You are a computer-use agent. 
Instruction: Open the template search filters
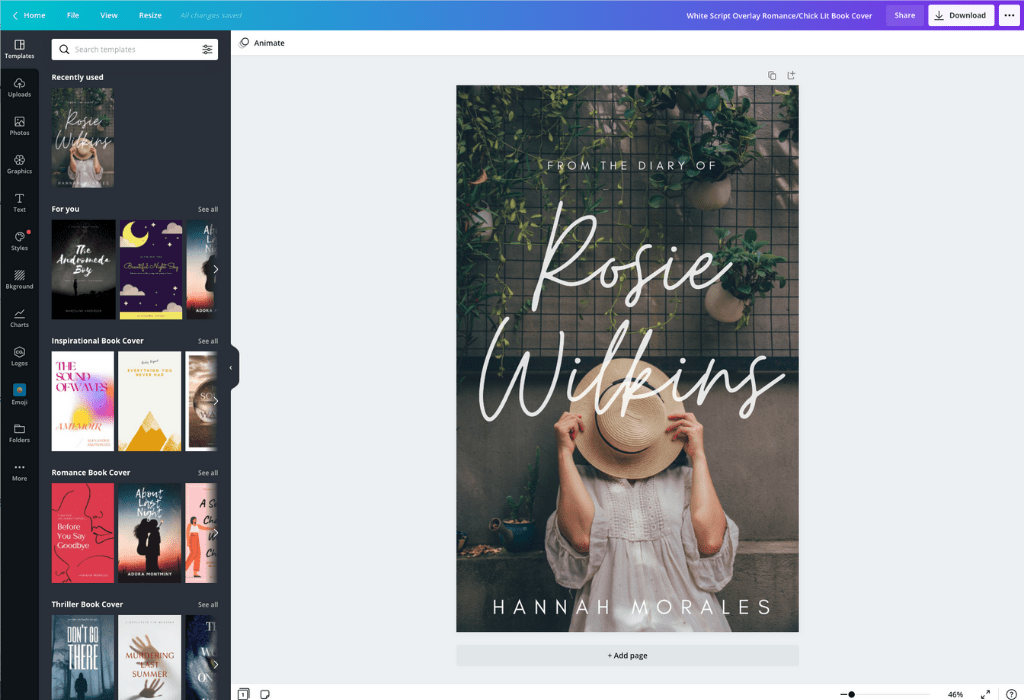209,48
